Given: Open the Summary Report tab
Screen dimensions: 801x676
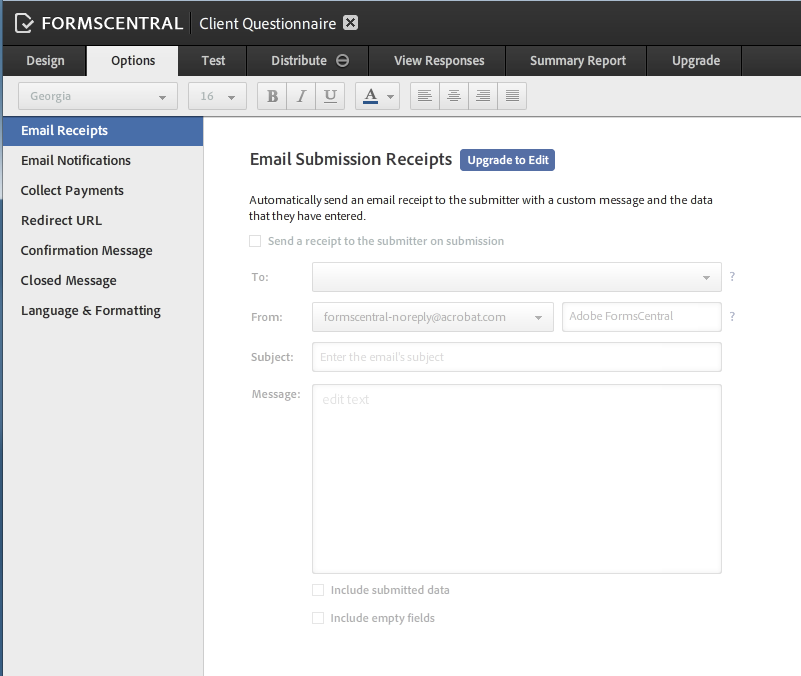Looking at the screenshot, I should point(577,61).
